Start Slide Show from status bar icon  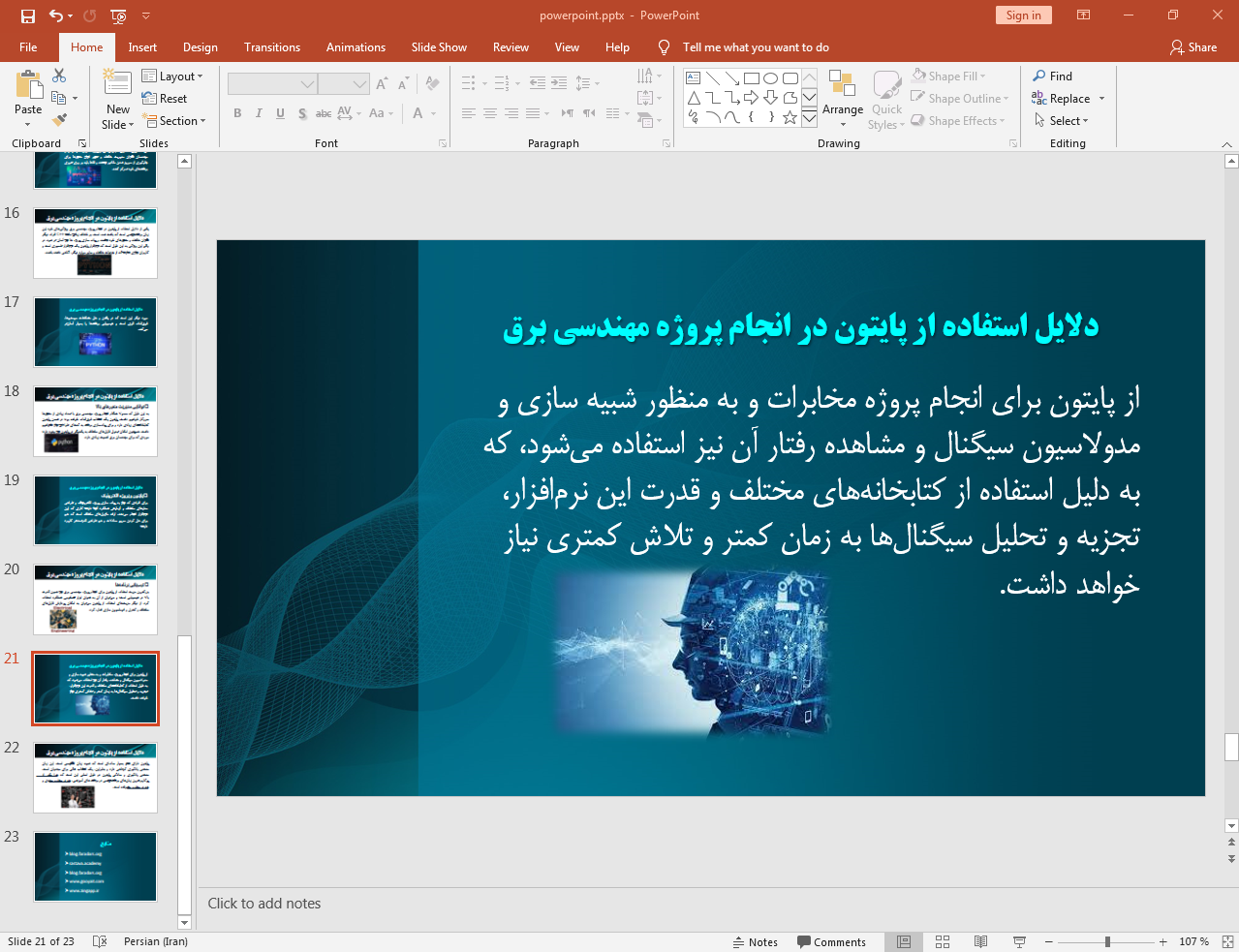1019,941
